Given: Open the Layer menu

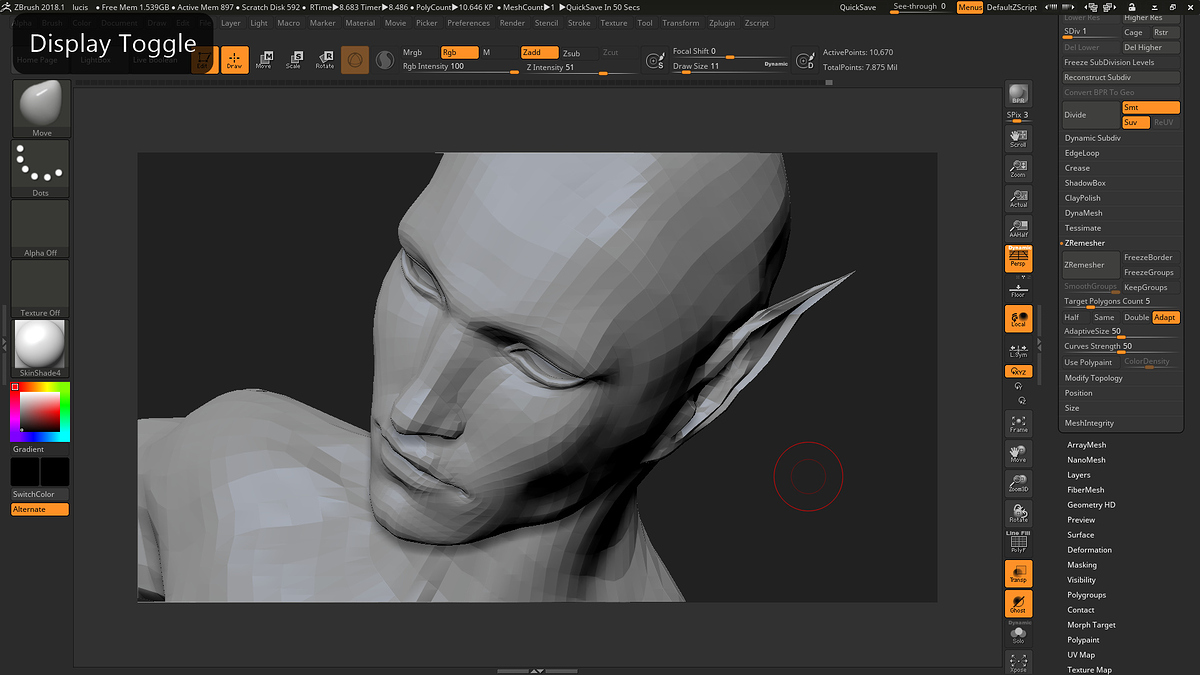Looking at the screenshot, I should click(230, 23).
